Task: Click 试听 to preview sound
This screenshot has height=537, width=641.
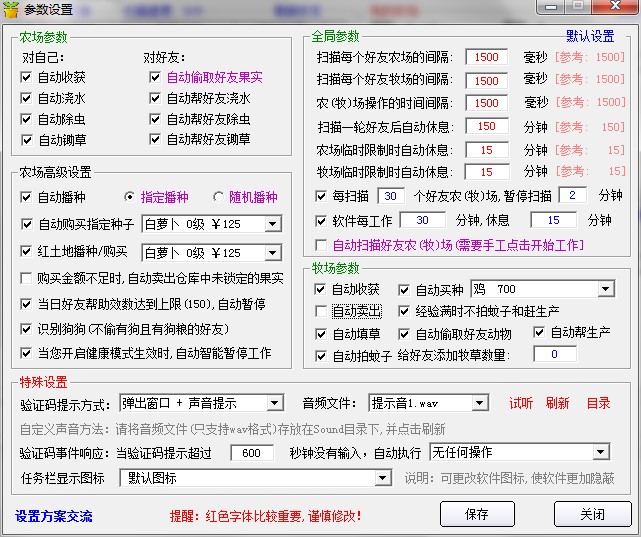Action: click(x=521, y=403)
